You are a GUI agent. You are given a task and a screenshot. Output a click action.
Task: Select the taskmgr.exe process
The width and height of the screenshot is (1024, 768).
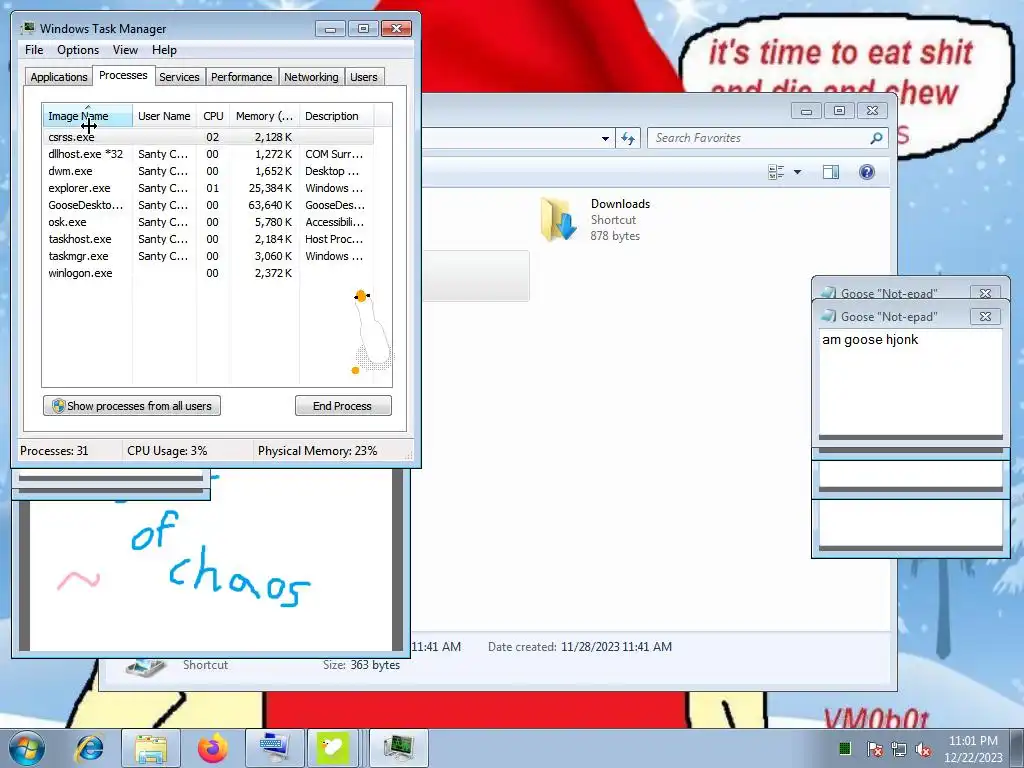click(208, 256)
